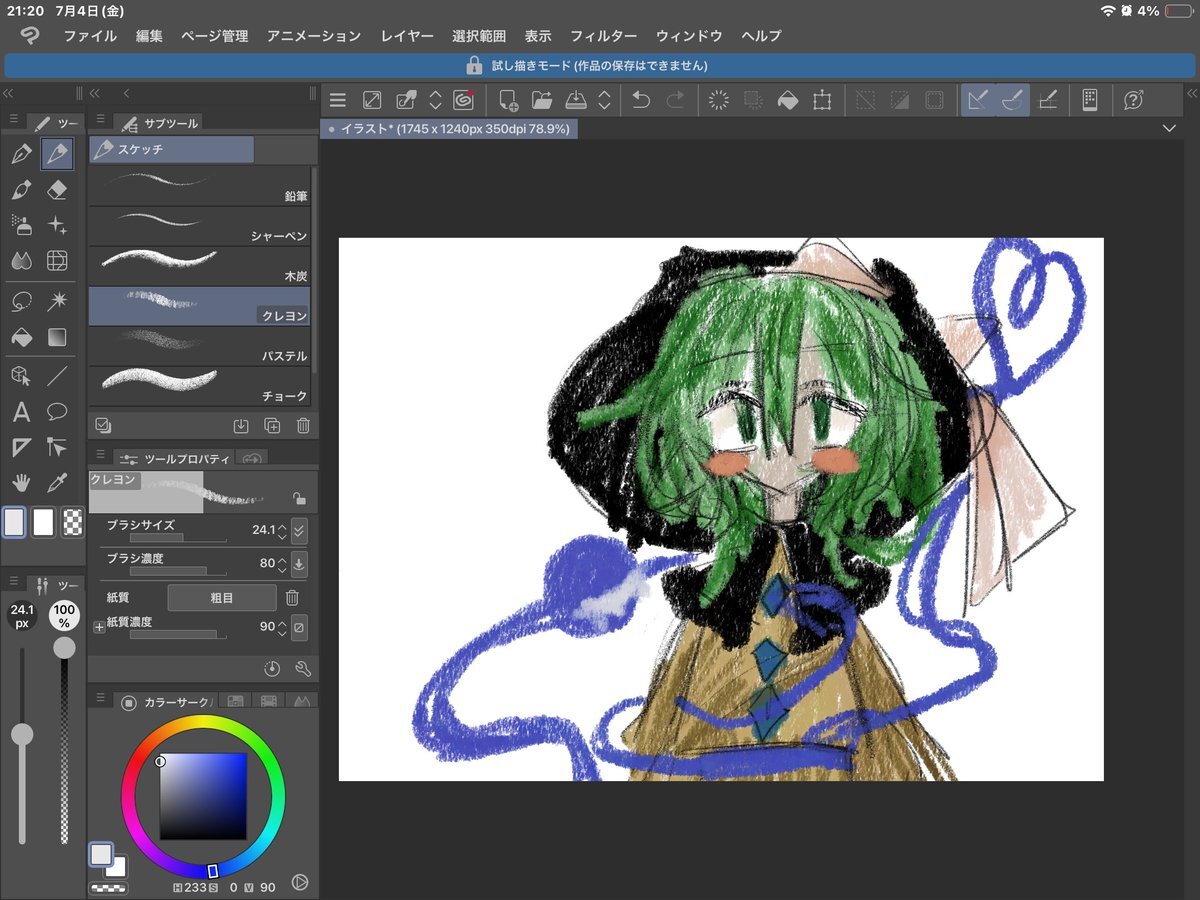
Task: Click the Save icon in command bar
Action: pyautogui.click(x=576, y=100)
